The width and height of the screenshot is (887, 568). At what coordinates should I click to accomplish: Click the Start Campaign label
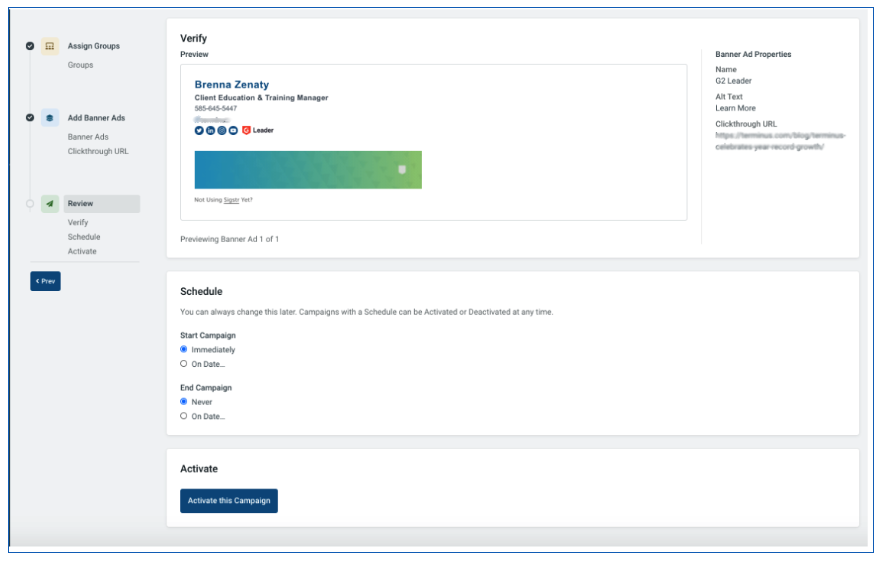(208, 335)
